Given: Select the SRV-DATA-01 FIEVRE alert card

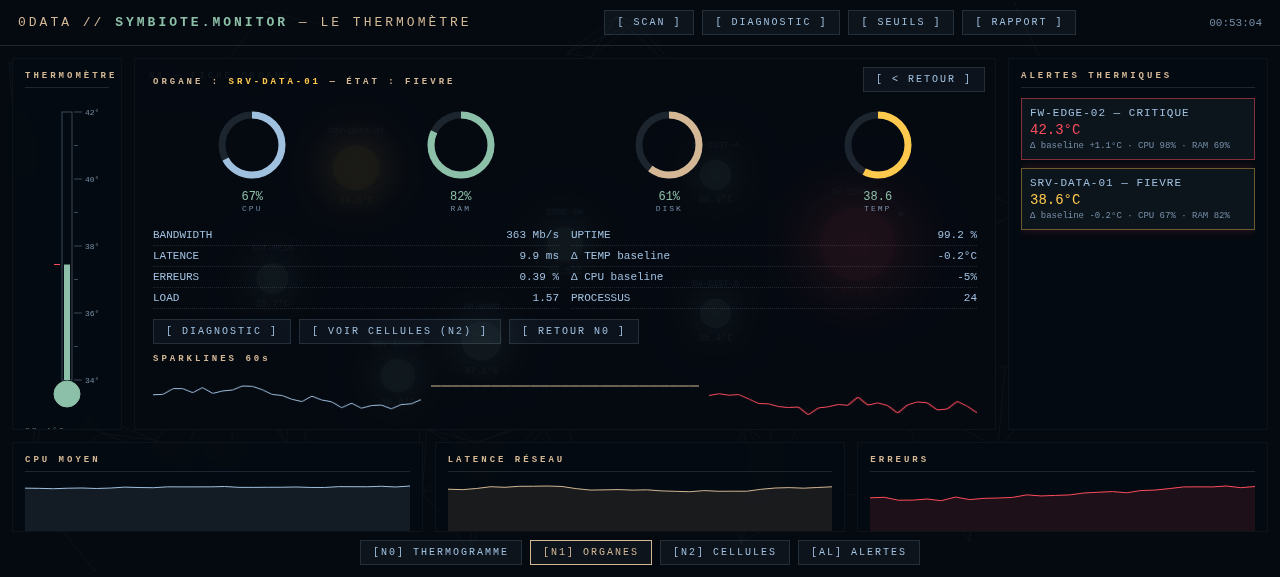Looking at the screenshot, I should point(1138,199).
